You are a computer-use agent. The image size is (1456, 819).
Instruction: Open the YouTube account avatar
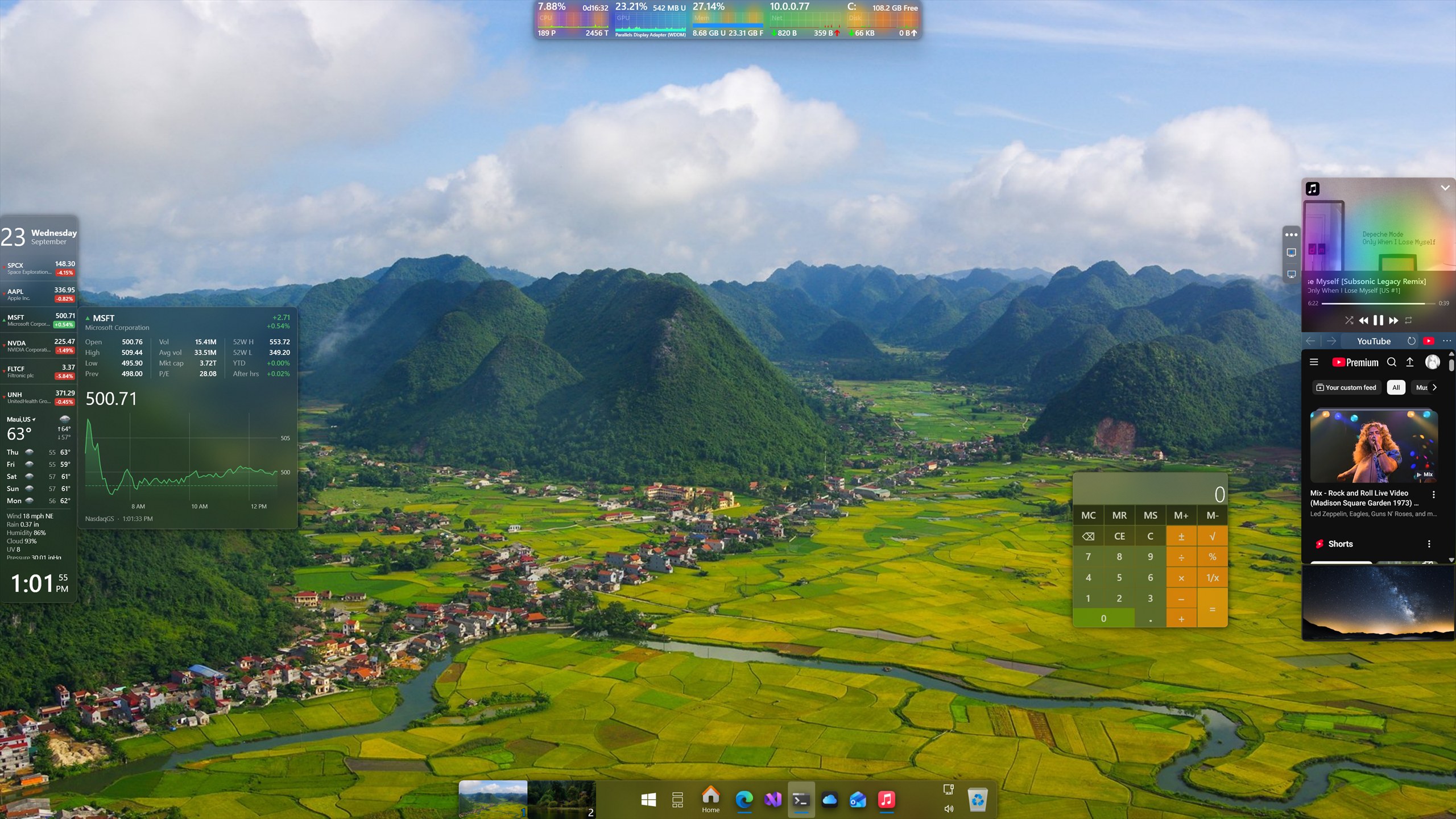click(1432, 362)
